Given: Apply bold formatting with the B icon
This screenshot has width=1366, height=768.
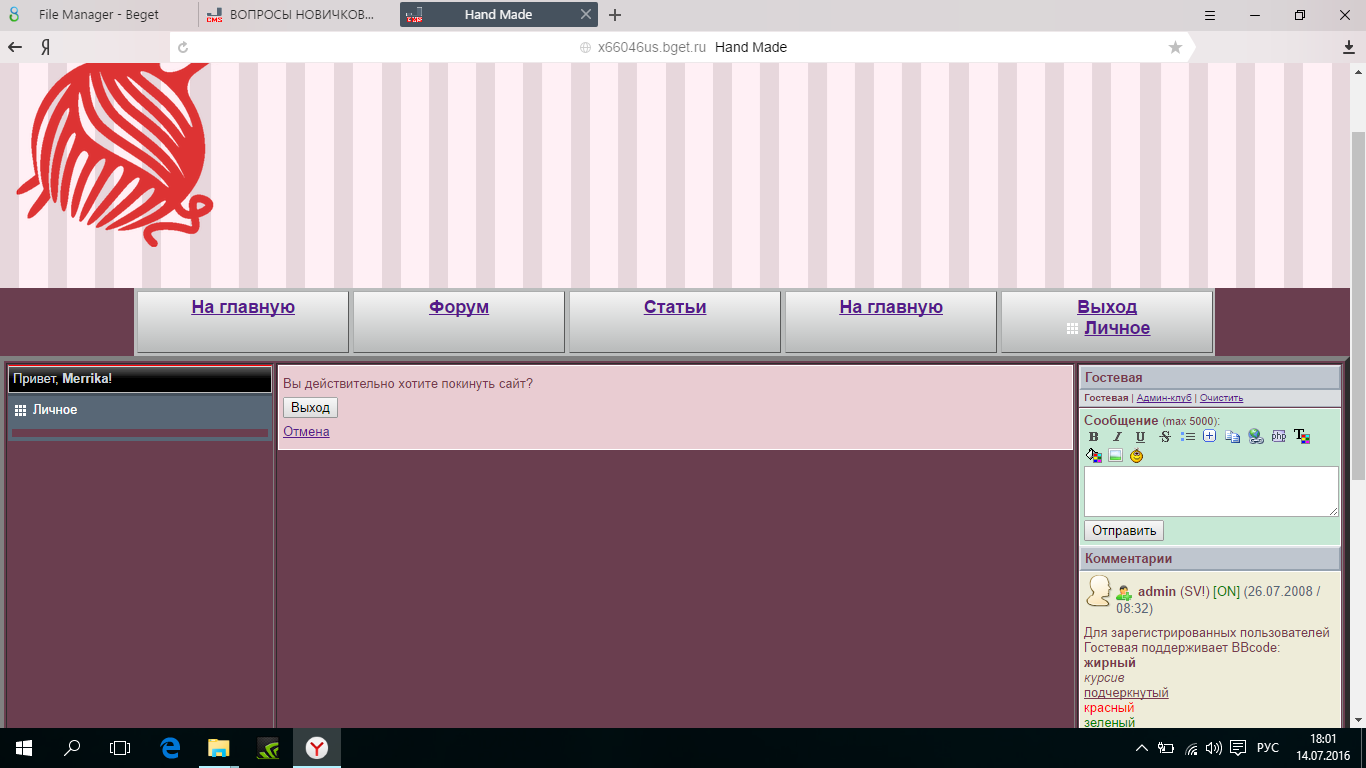Looking at the screenshot, I should click(x=1093, y=437).
